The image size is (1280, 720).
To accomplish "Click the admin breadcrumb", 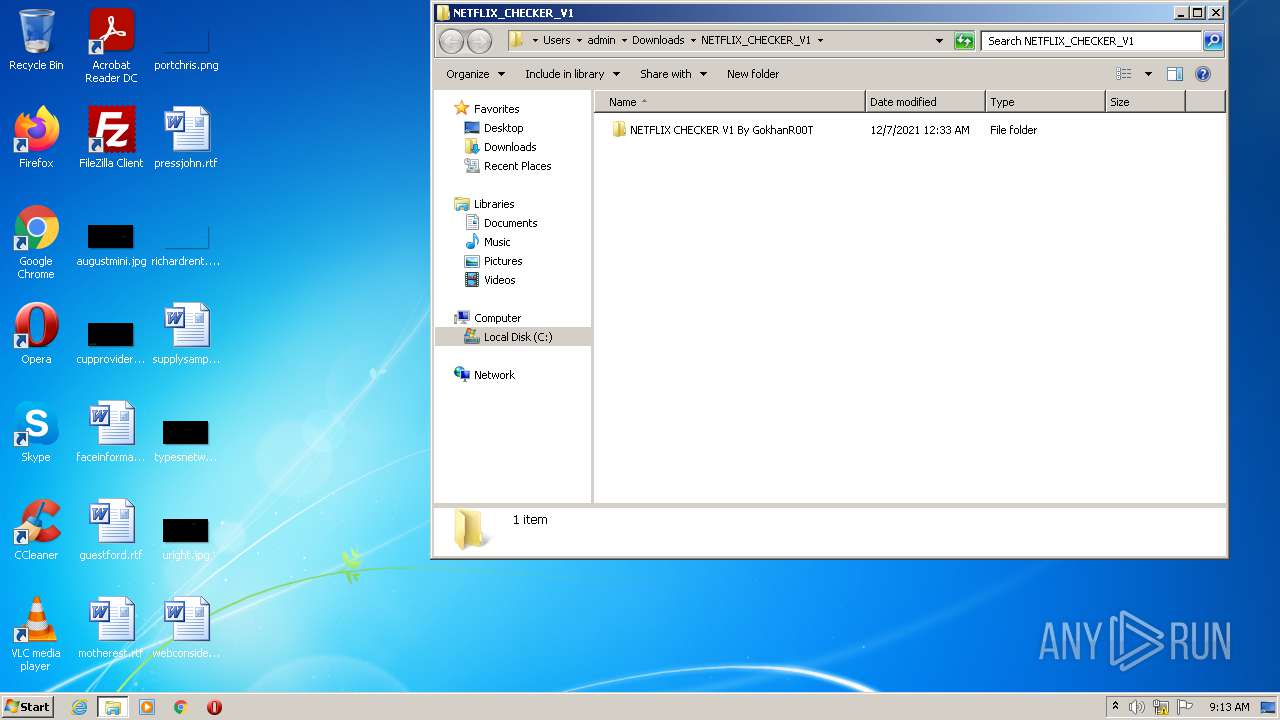I will point(601,41).
